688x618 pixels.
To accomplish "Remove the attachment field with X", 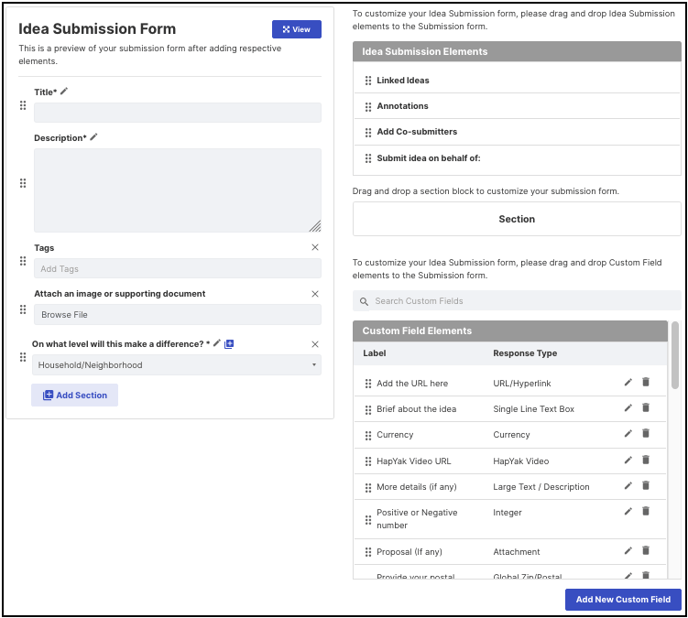I will (x=315, y=294).
